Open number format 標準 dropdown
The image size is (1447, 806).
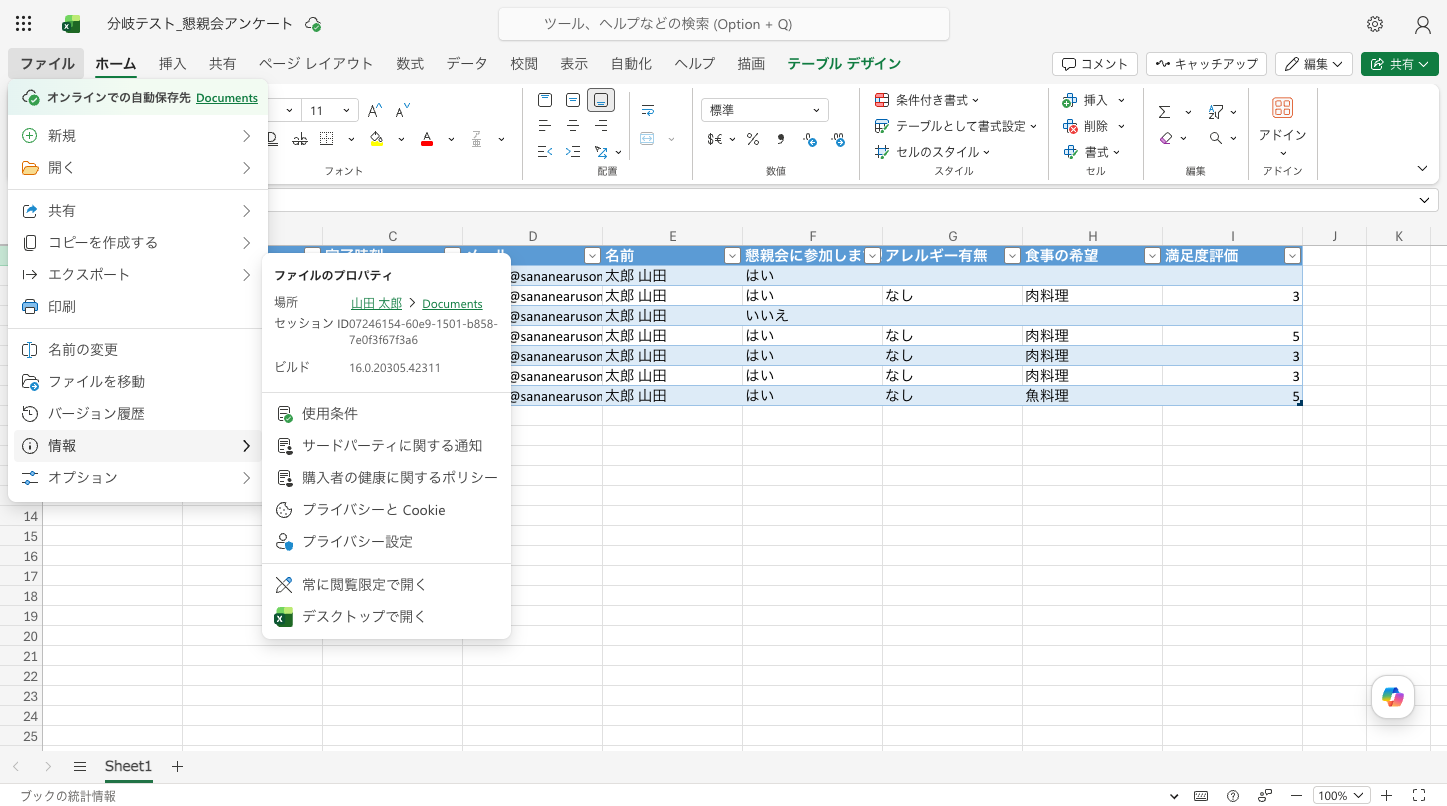(764, 110)
